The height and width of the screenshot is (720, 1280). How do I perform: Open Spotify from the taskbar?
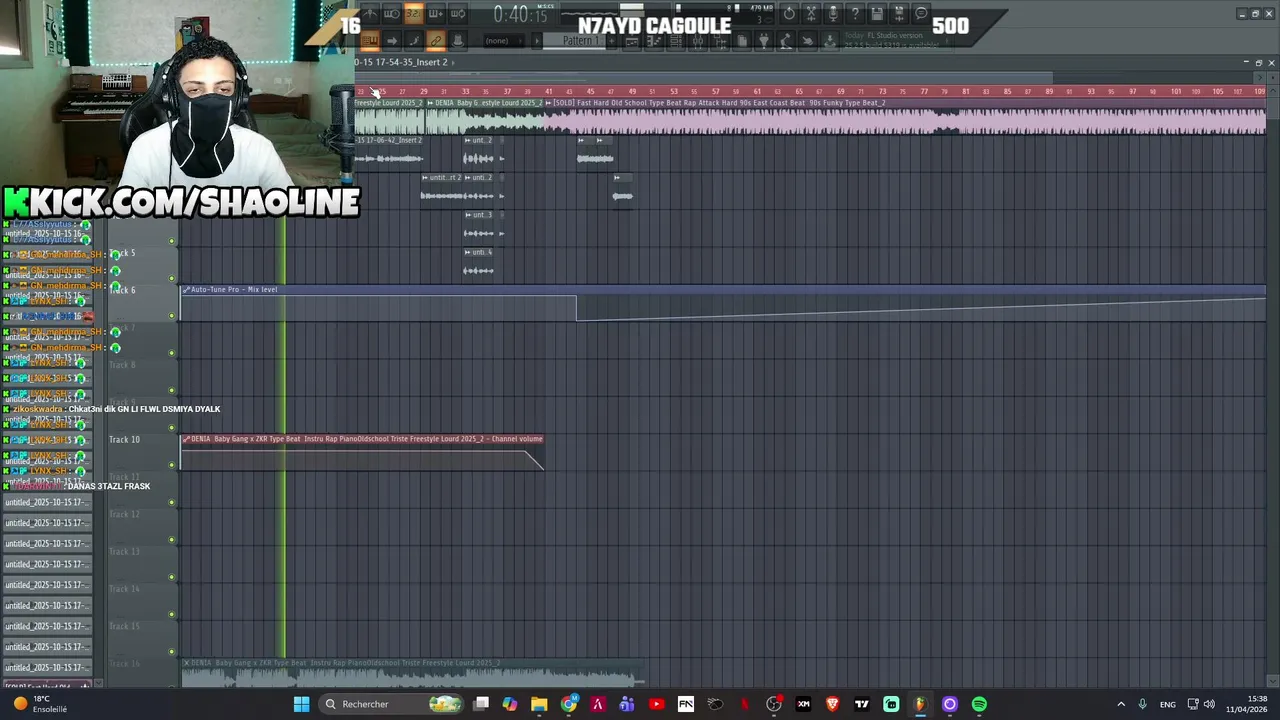coord(979,704)
